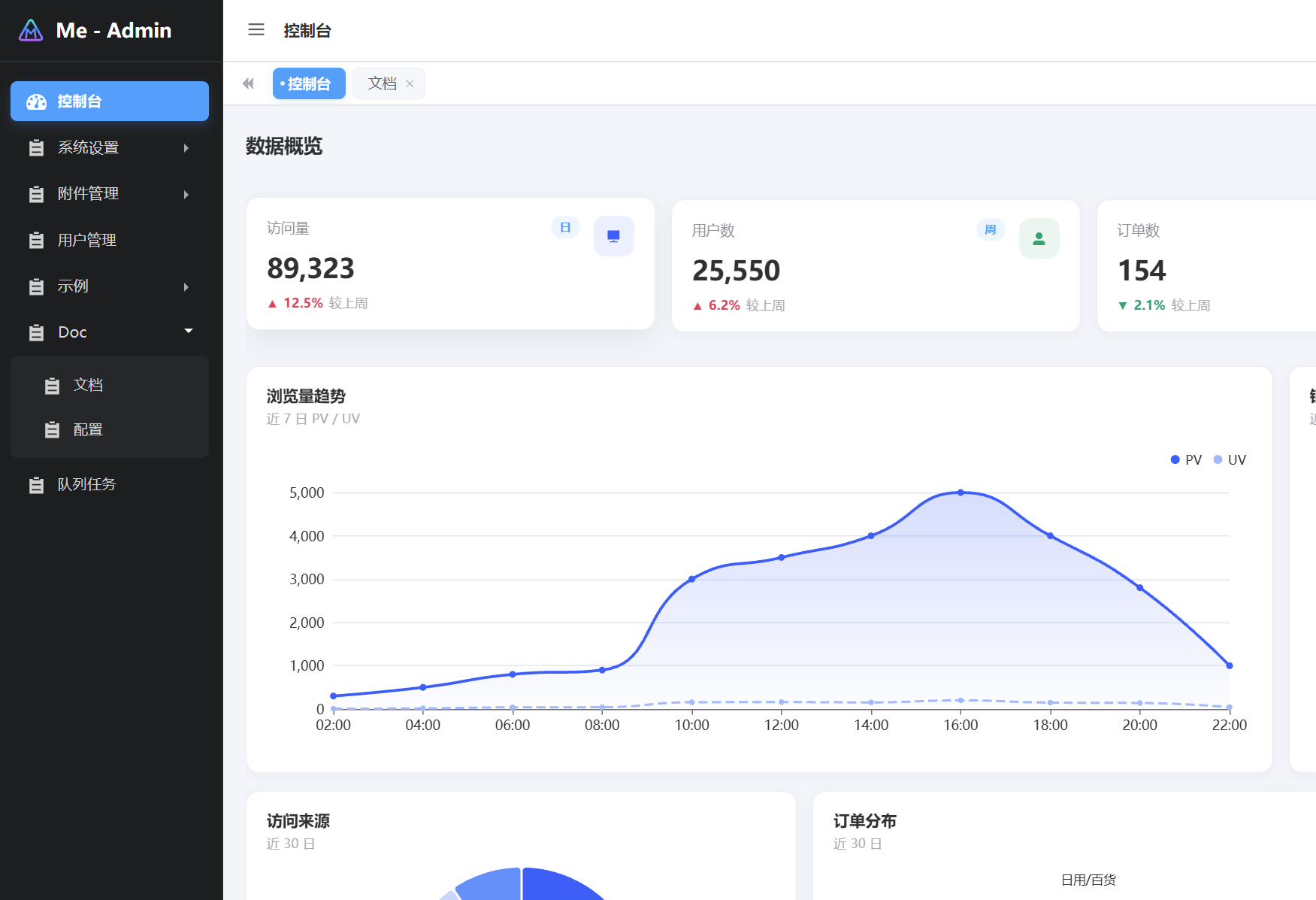Collapse the Doc menu arrow
Image resolution: width=1316 pixels, height=900 pixels.
(x=189, y=331)
